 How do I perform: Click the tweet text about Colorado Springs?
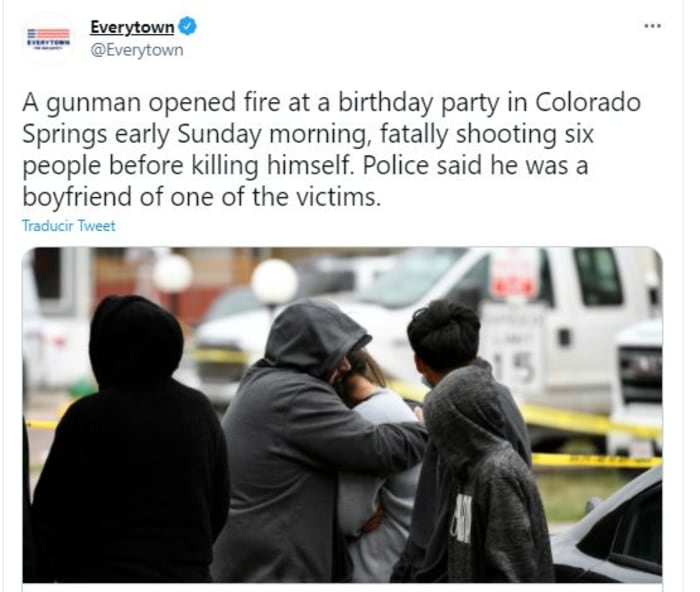(331, 149)
